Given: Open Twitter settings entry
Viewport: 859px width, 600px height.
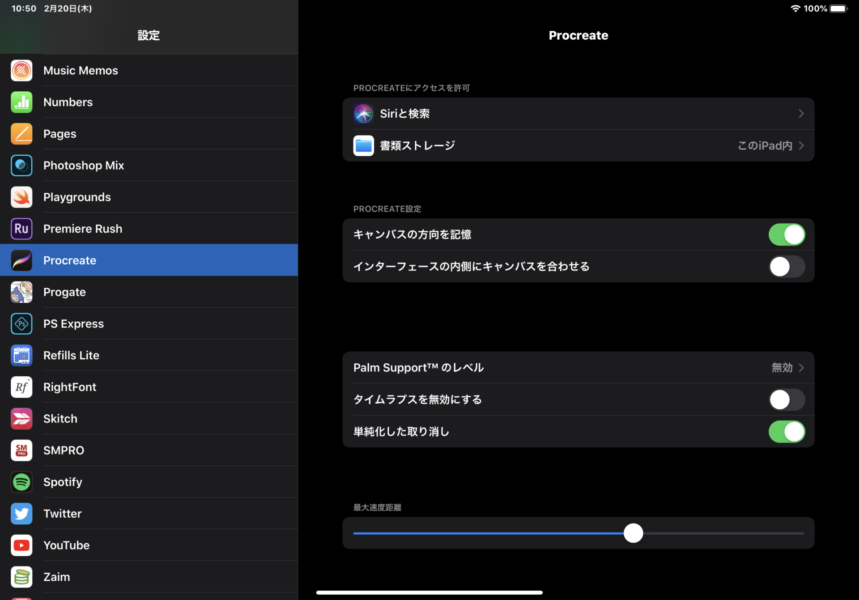Looking at the screenshot, I should (149, 514).
